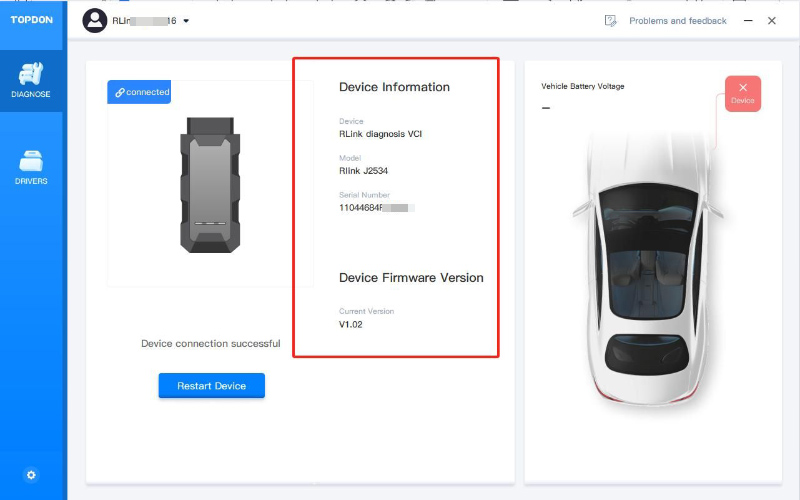Click the user profile avatar icon

(95, 20)
